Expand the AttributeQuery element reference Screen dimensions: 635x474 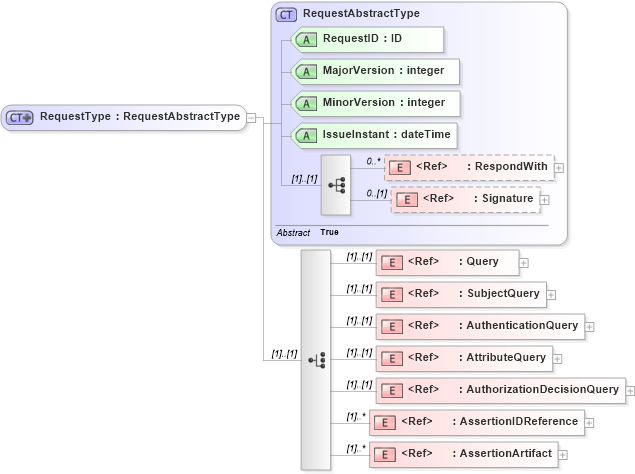click(x=557, y=359)
